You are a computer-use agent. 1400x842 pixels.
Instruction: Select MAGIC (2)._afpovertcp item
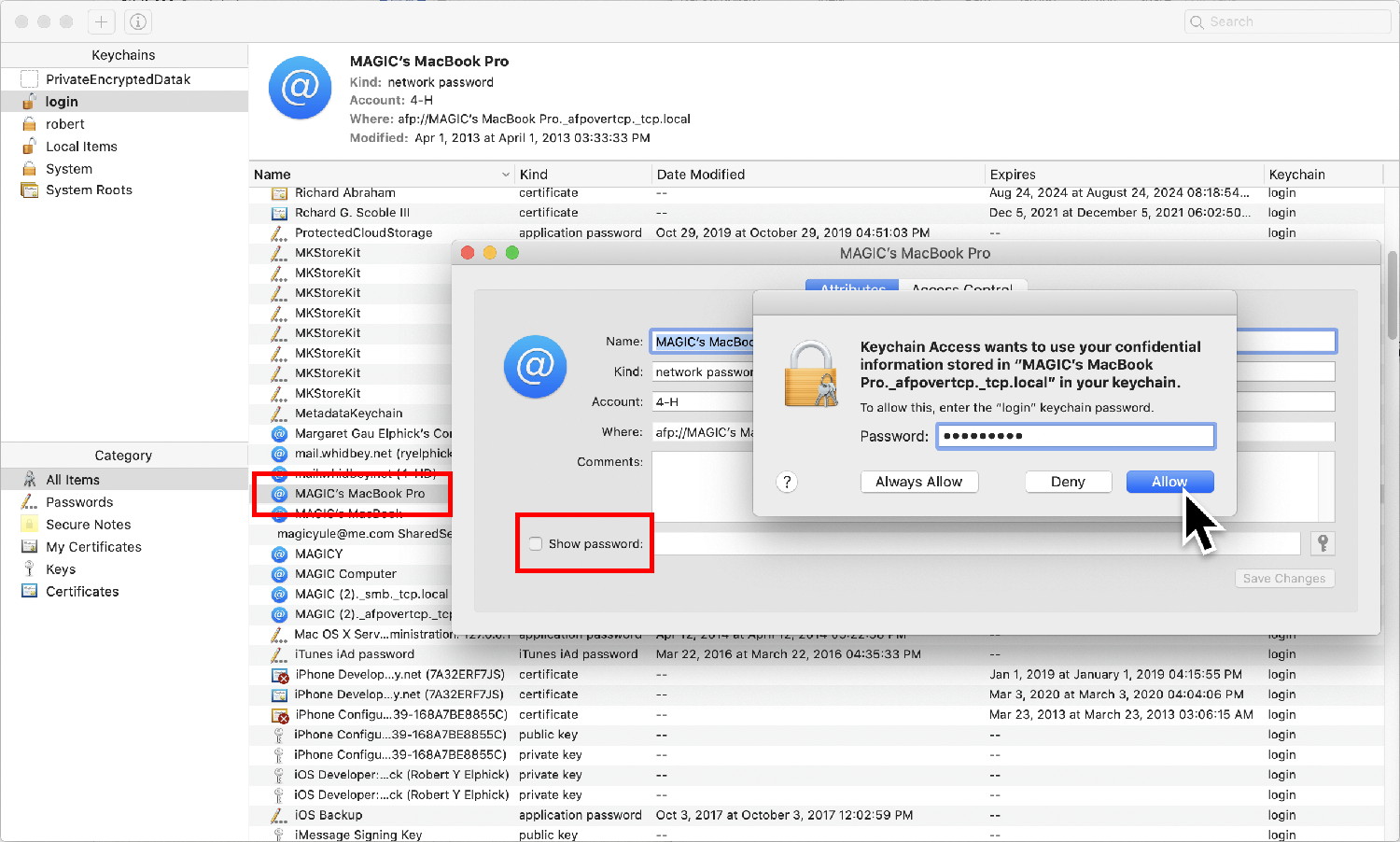[351, 614]
